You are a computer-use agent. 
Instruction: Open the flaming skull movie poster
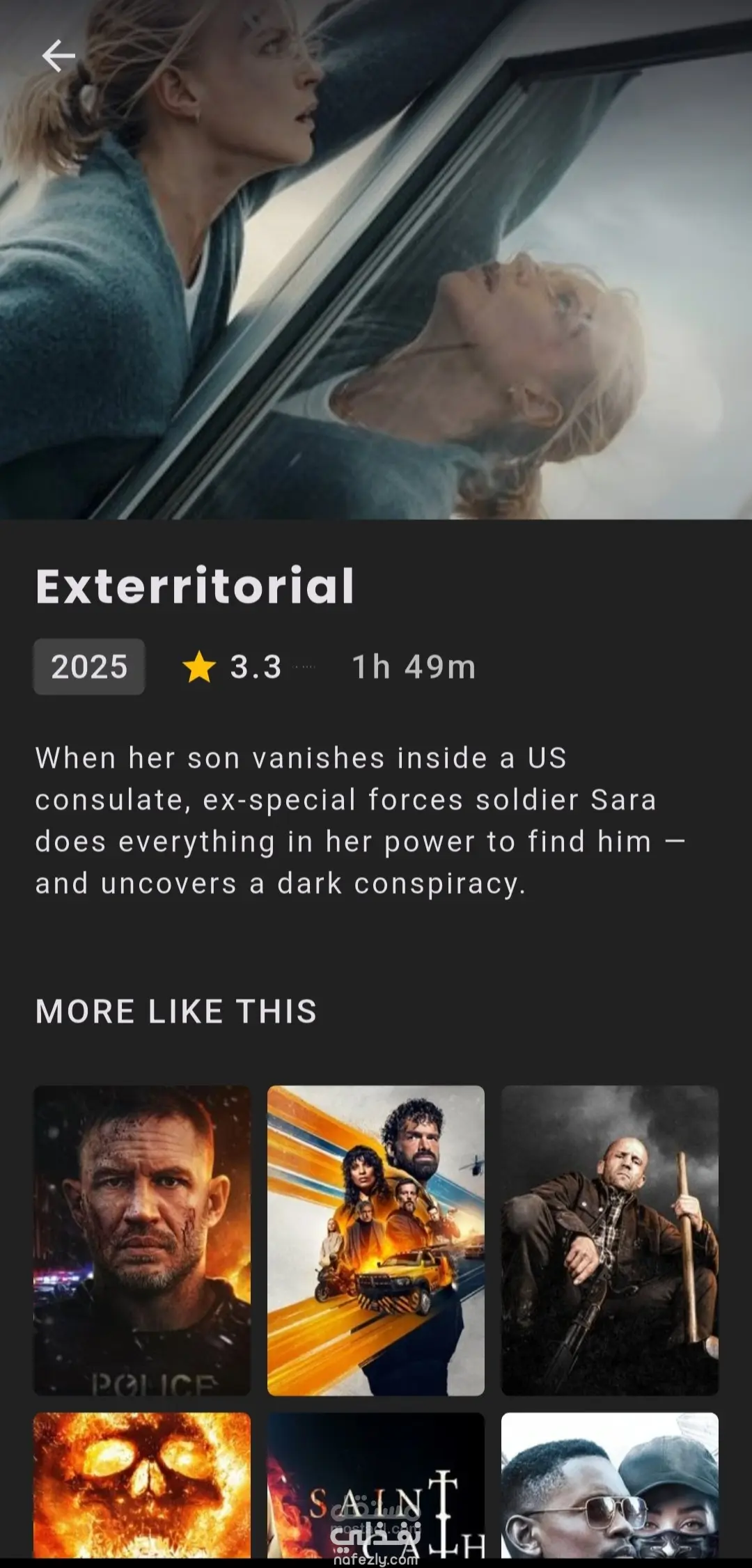(142, 1485)
